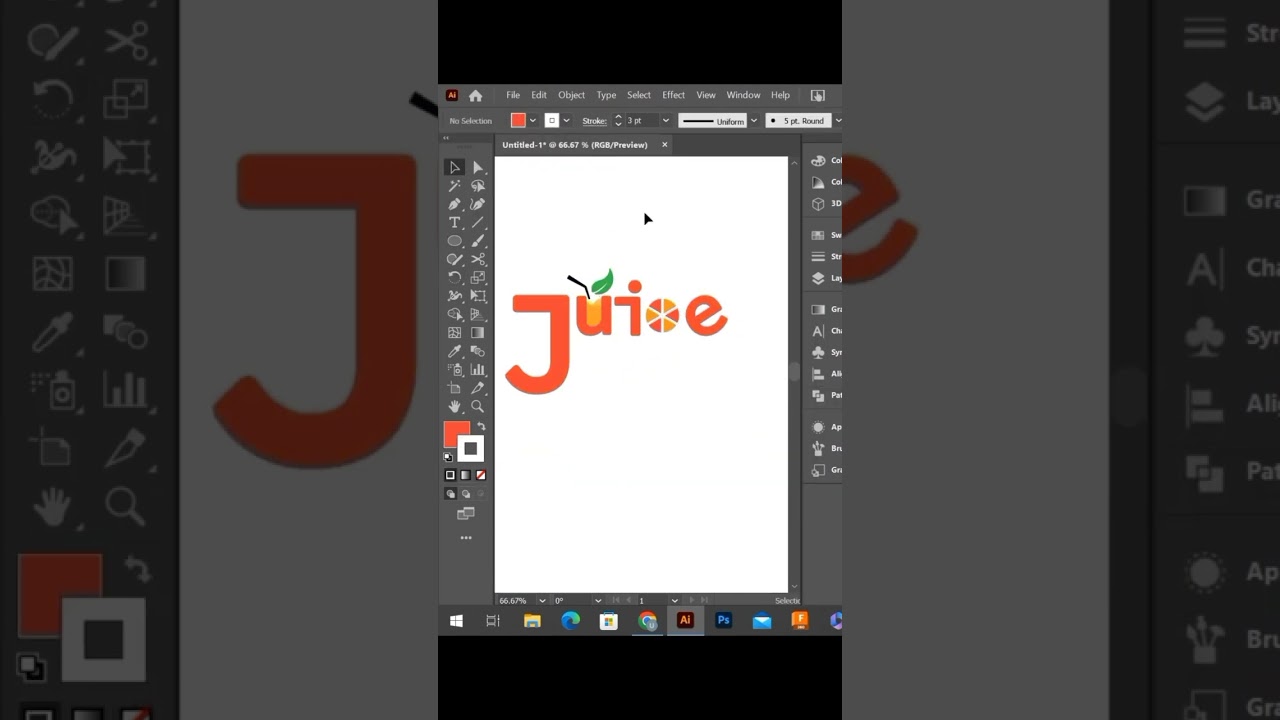Select the Slice tool
This screenshot has width=1280, height=720.
(x=477, y=388)
